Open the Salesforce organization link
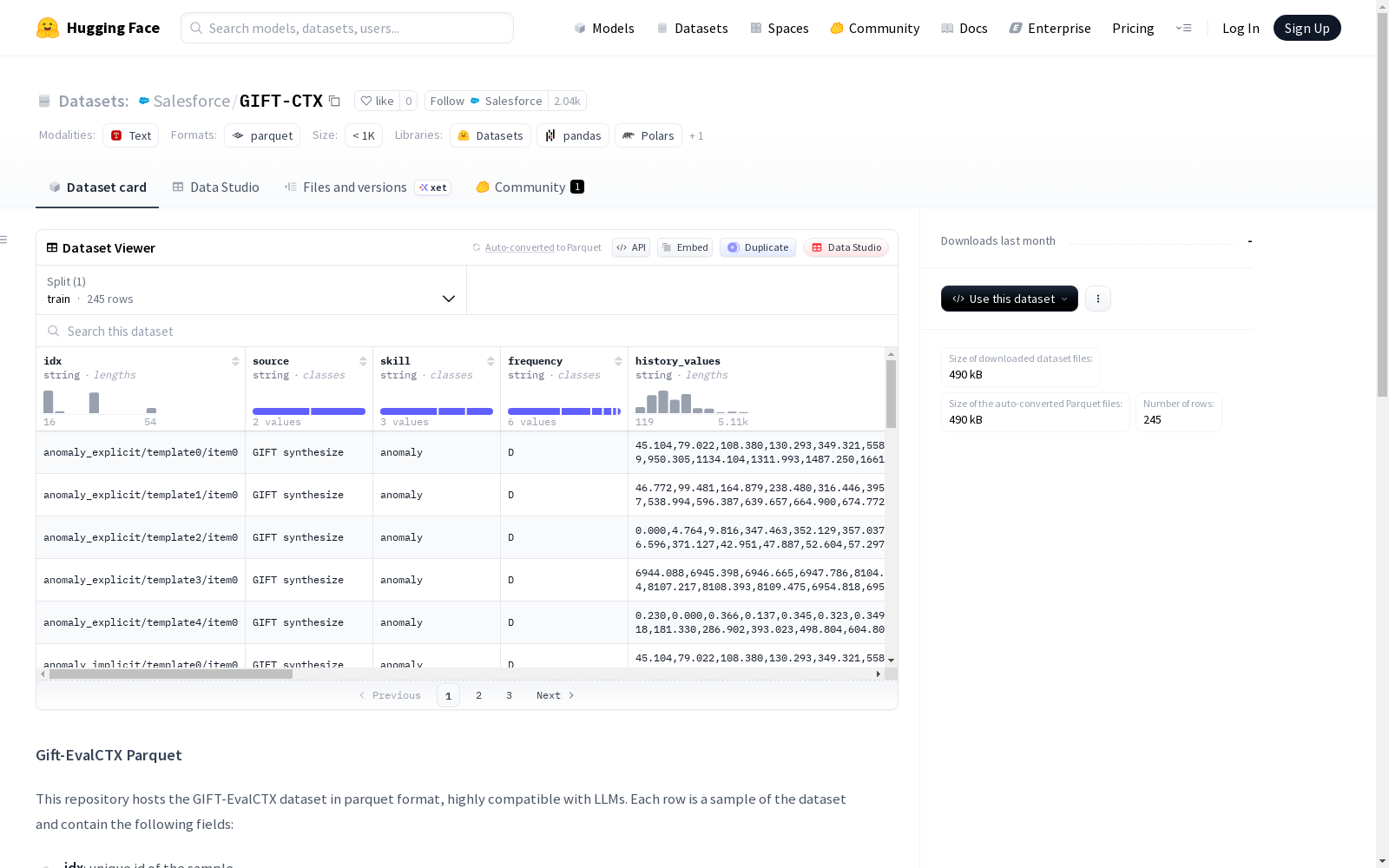 click(x=192, y=101)
